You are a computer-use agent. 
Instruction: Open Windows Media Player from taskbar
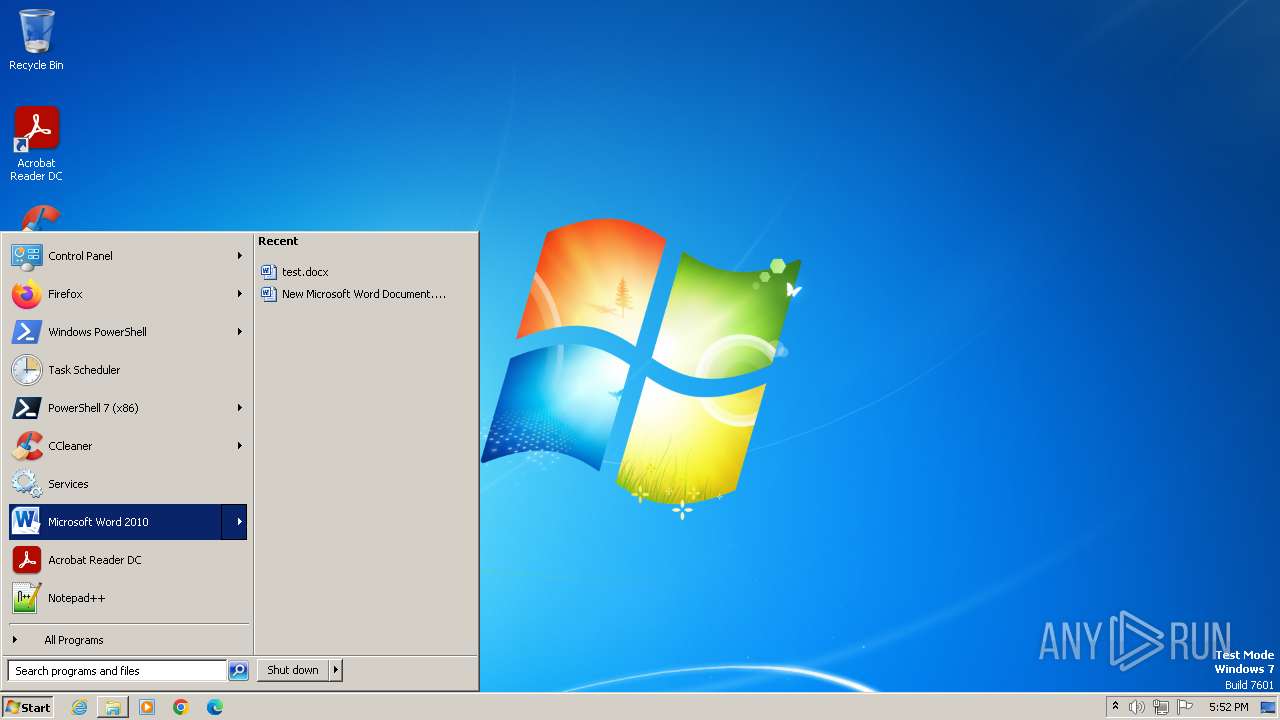pos(147,707)
